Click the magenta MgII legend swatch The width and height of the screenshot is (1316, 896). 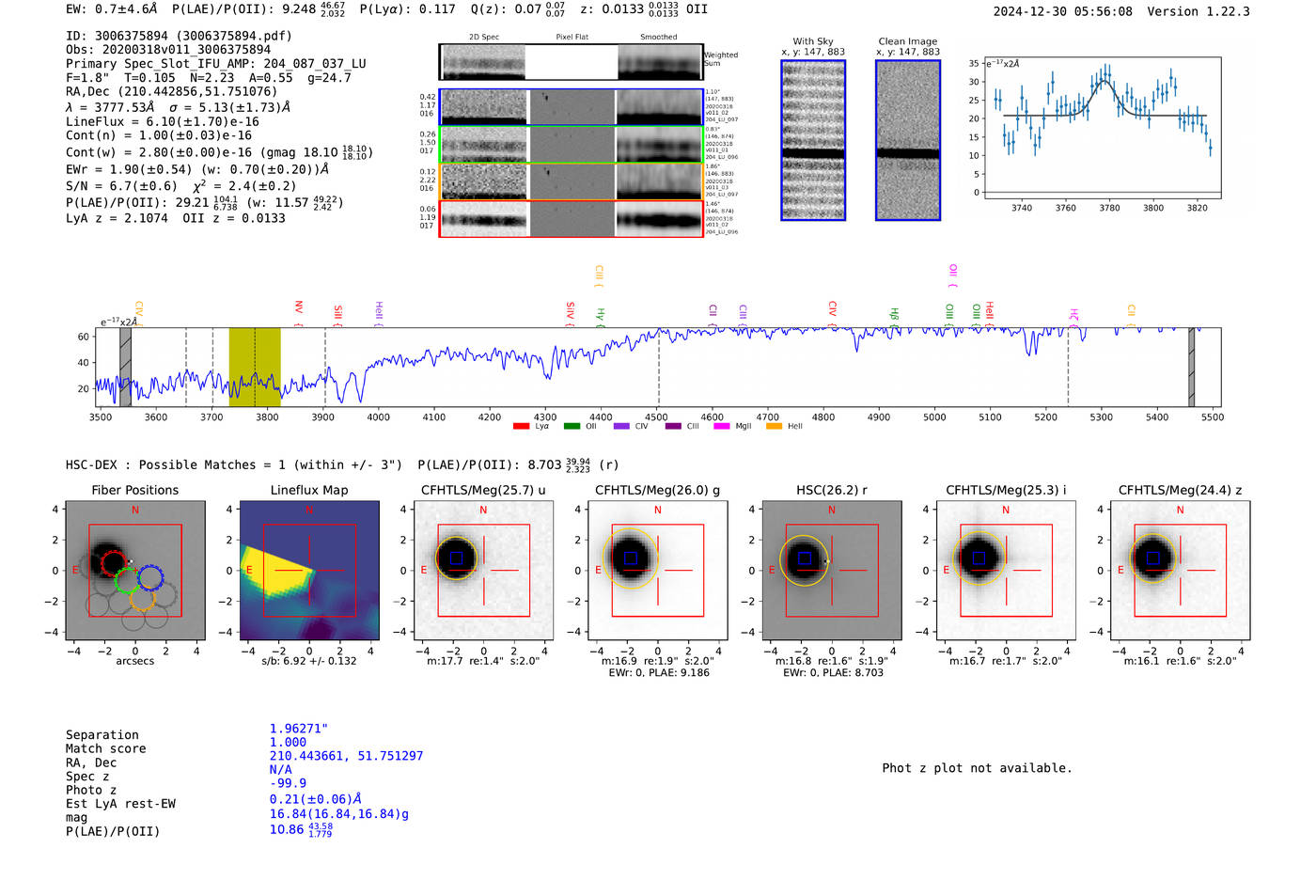click(x=721, y=426)
